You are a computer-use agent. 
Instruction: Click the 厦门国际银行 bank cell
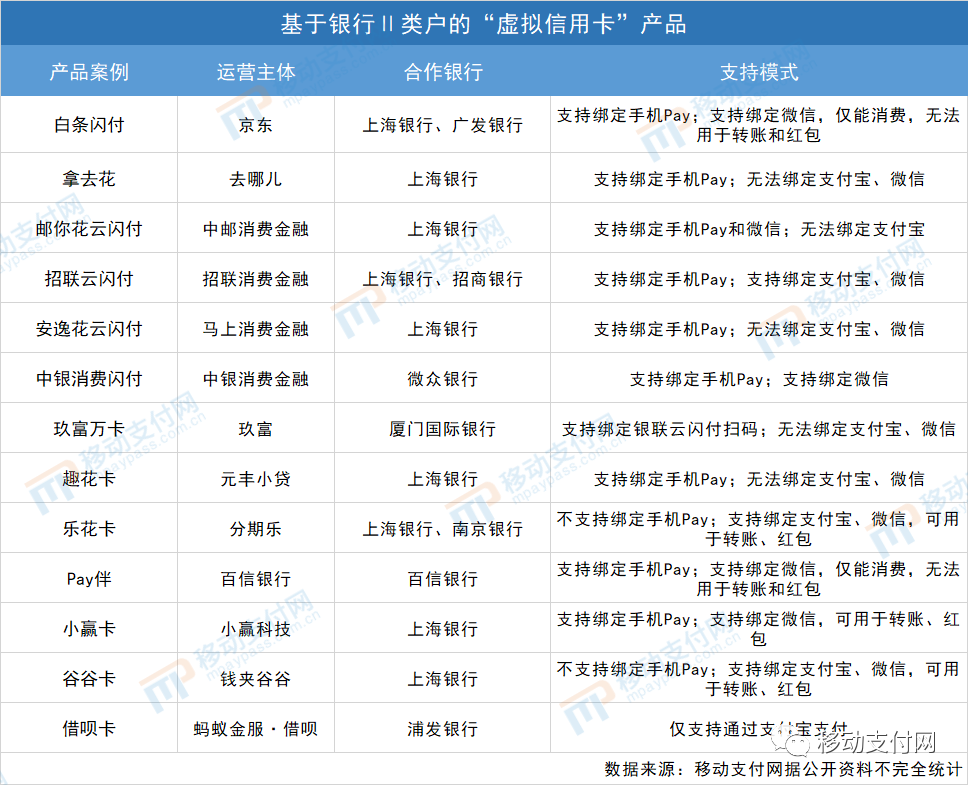[x=443, y=429]
